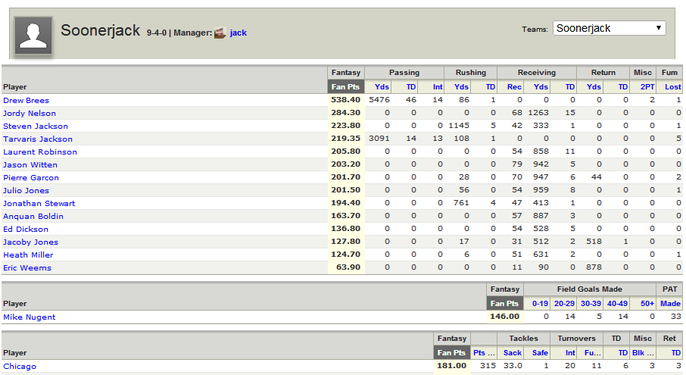Sort by Passing Yds column

coord(382,87)
